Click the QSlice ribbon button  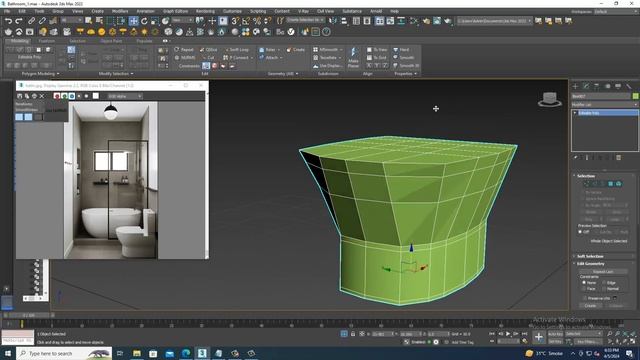[208, 50]
